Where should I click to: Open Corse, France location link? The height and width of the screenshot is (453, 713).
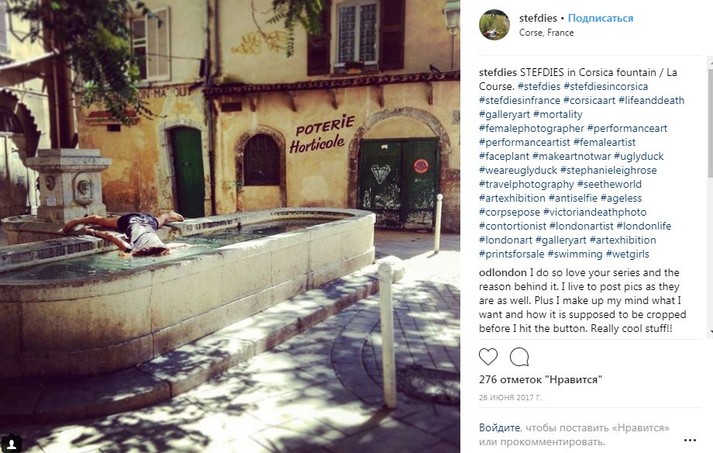[546, 33]
